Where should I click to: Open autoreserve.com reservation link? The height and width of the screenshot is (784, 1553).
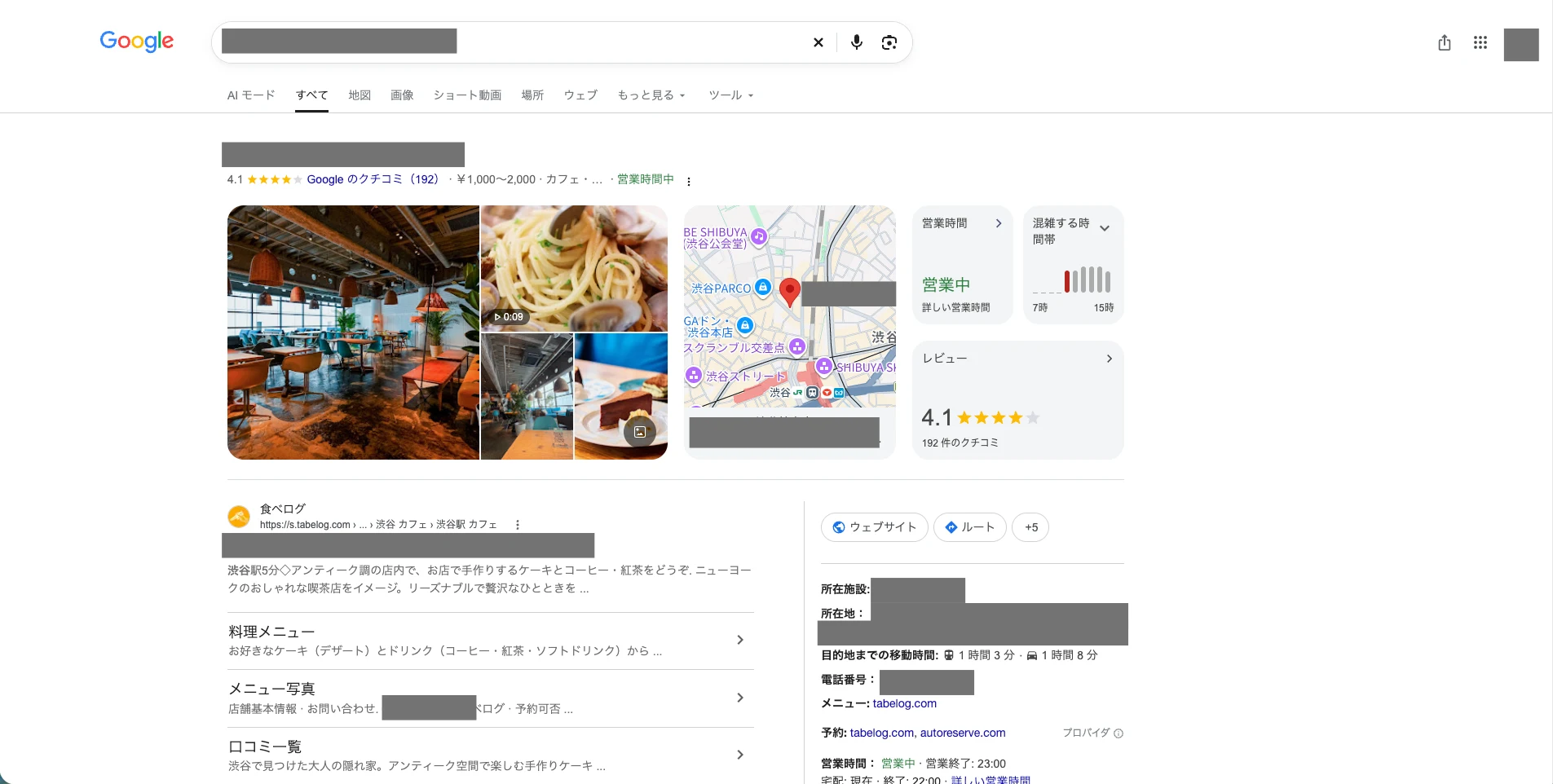pos(963,733)
